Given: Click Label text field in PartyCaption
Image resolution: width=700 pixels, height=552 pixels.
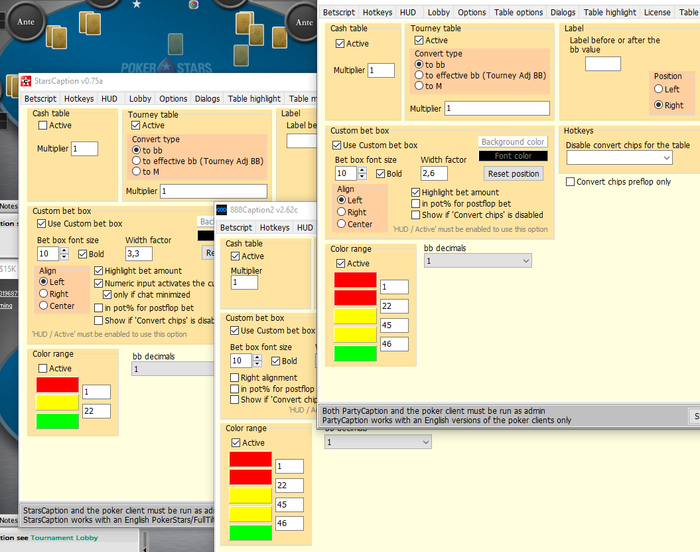Looking at the screenshot, I should tap(603, 63).
